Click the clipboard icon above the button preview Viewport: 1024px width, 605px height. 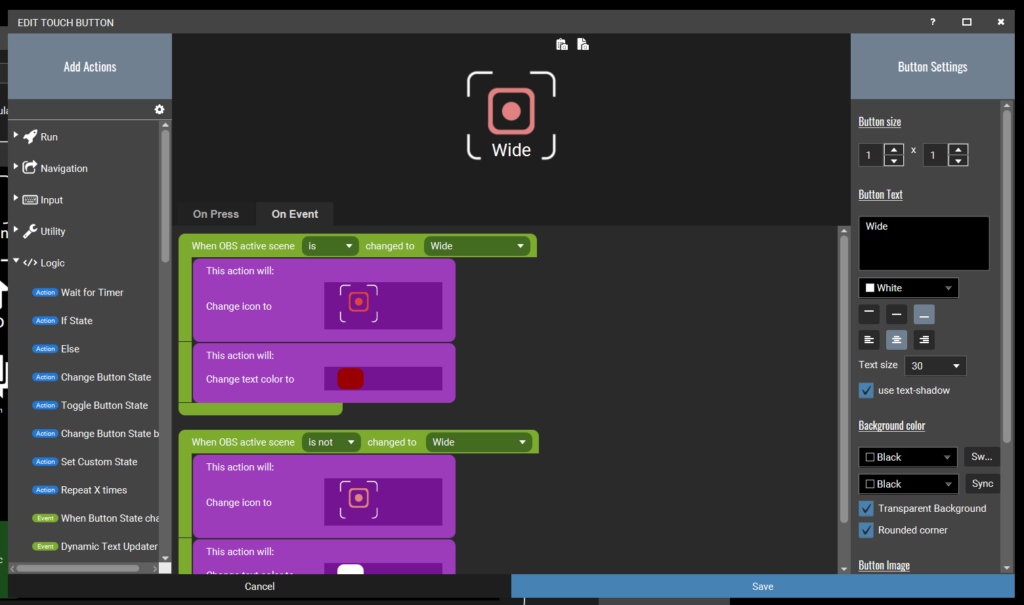click(562, 44)
